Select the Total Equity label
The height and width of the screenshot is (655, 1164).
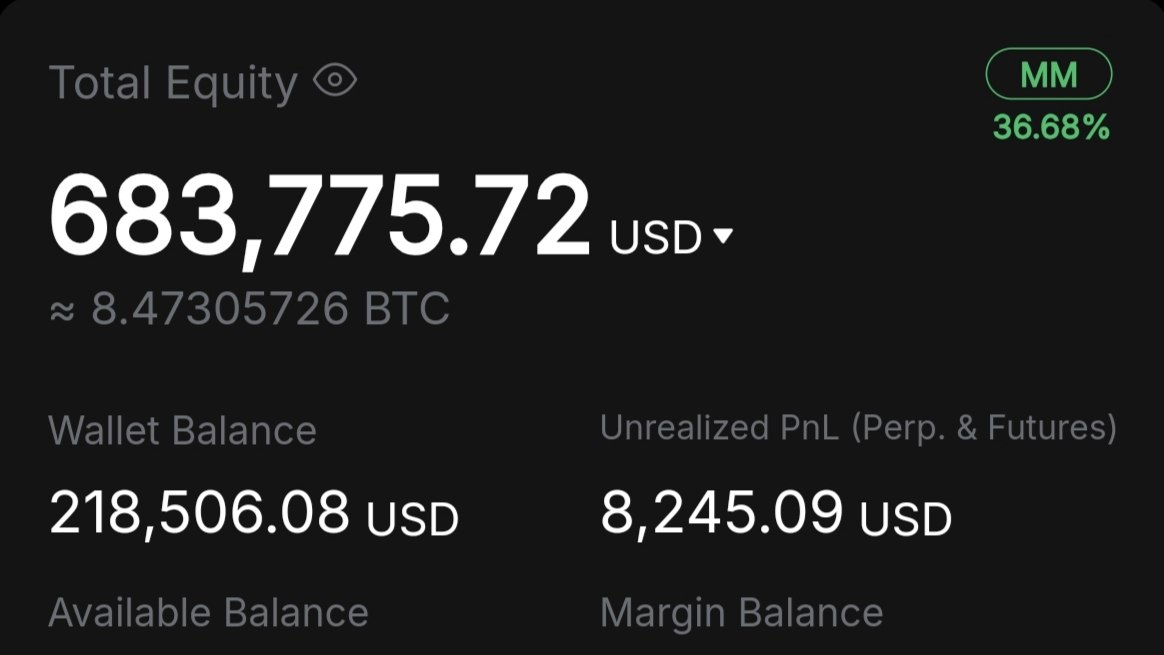pos(173,82)
